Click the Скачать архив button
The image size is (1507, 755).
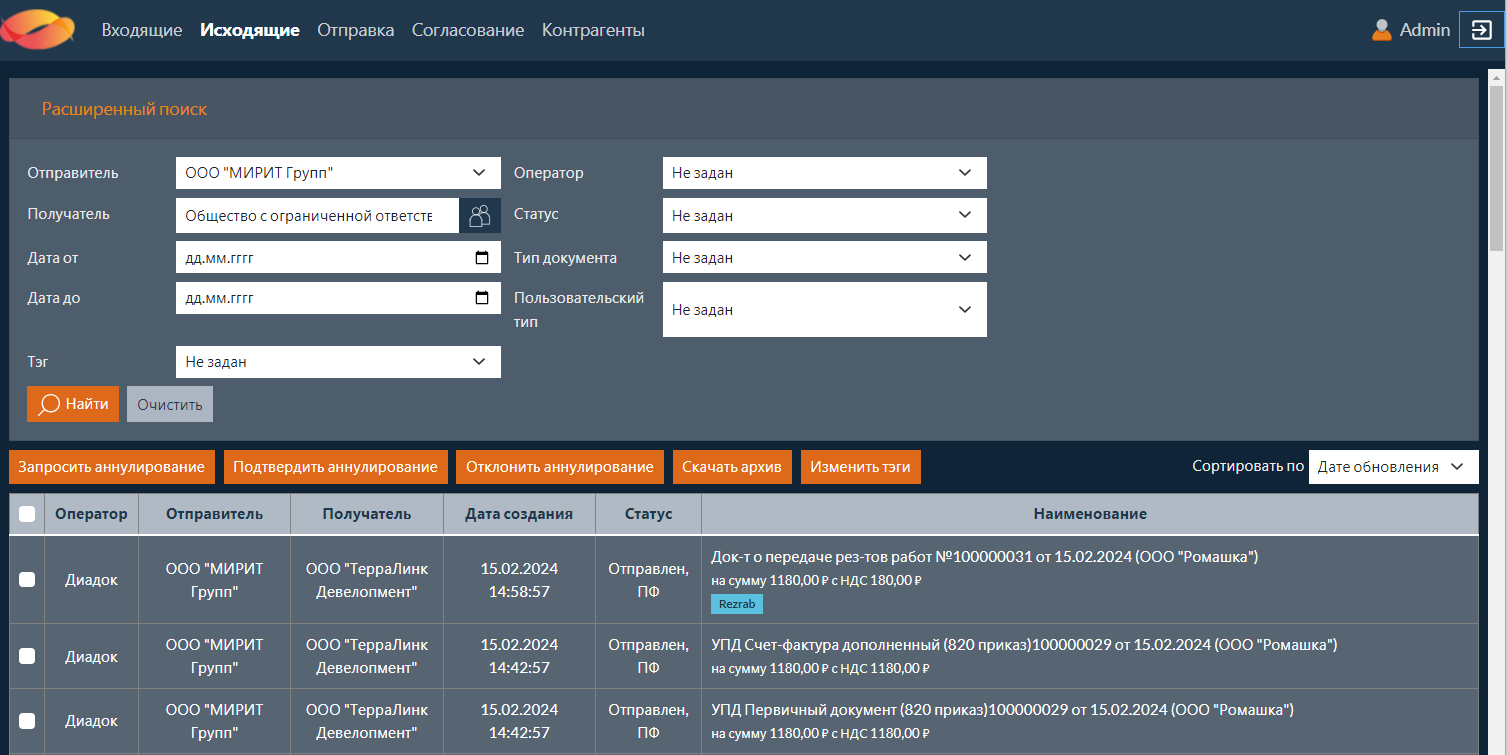pyautogui.click(x=733, y=467)
